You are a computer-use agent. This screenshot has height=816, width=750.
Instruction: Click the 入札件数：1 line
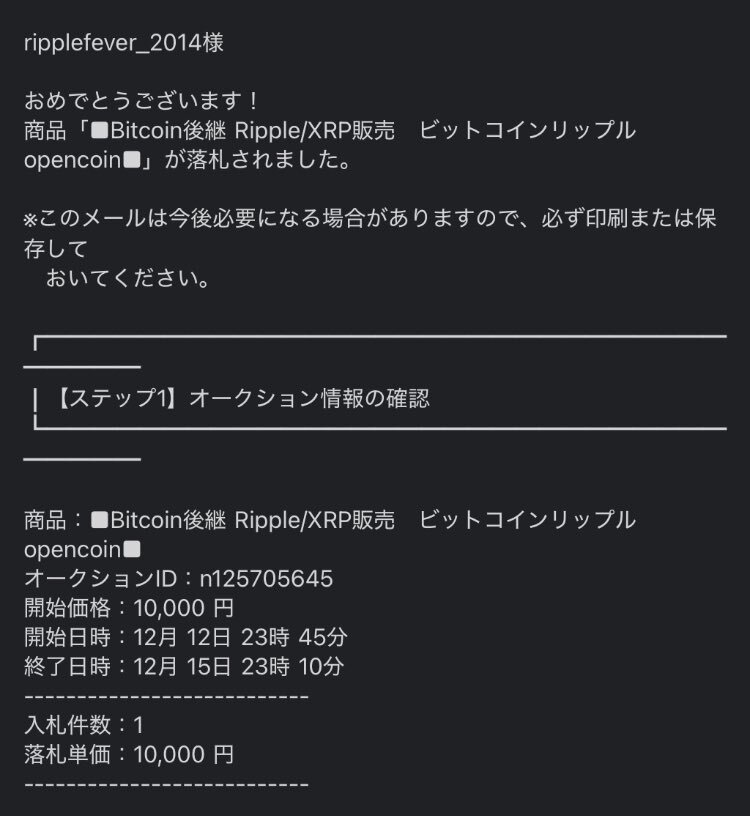tap(84, 725)
